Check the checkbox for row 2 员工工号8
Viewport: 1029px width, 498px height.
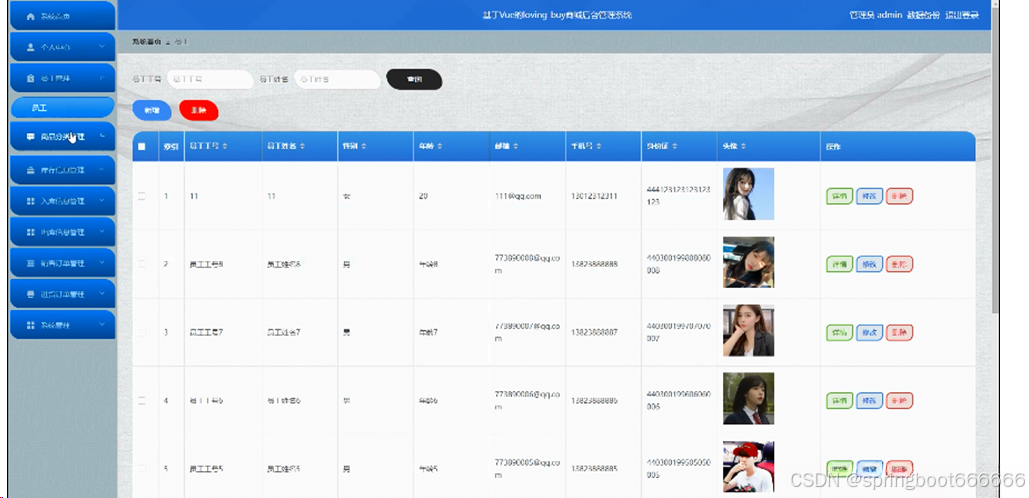(x=142, y=264)
